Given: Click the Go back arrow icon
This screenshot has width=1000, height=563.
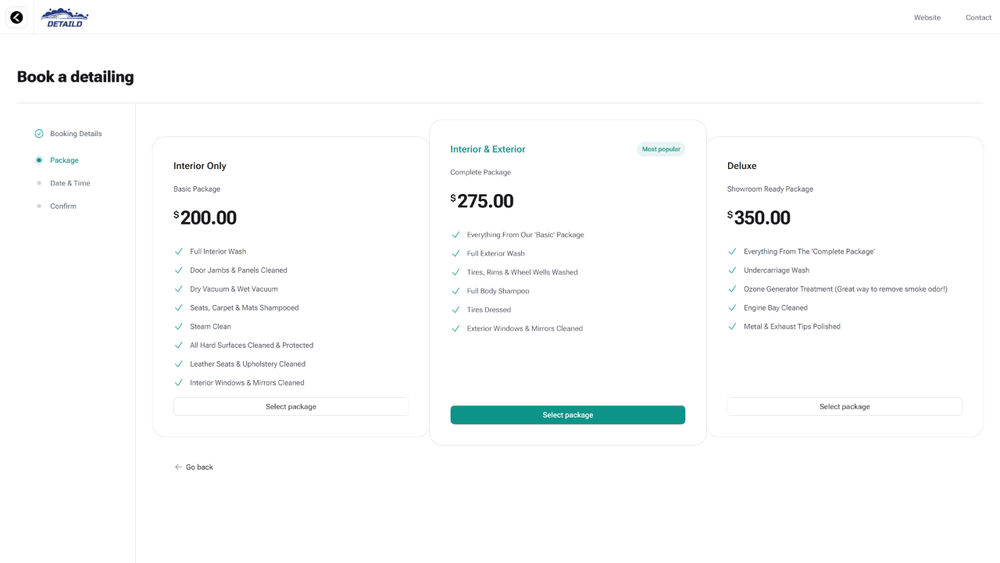Looking at the screenshot, I should click(x=178, y=467).
